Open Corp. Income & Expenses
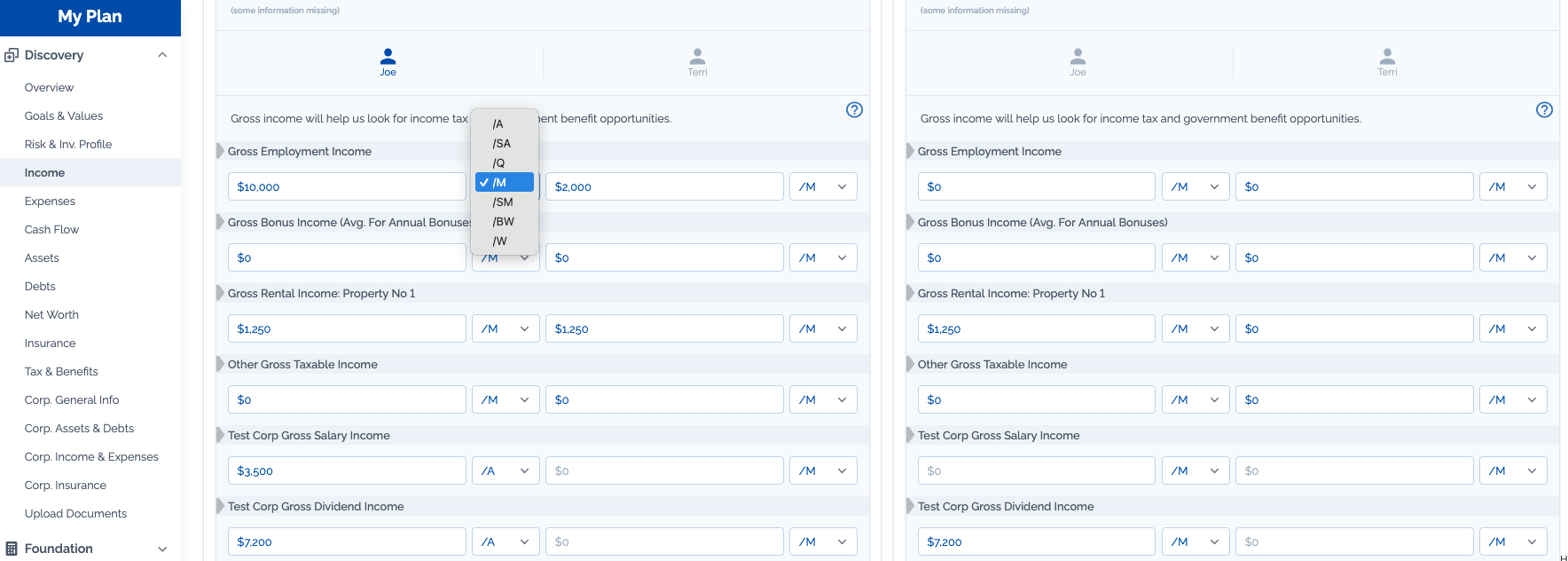 coord(91,456)
